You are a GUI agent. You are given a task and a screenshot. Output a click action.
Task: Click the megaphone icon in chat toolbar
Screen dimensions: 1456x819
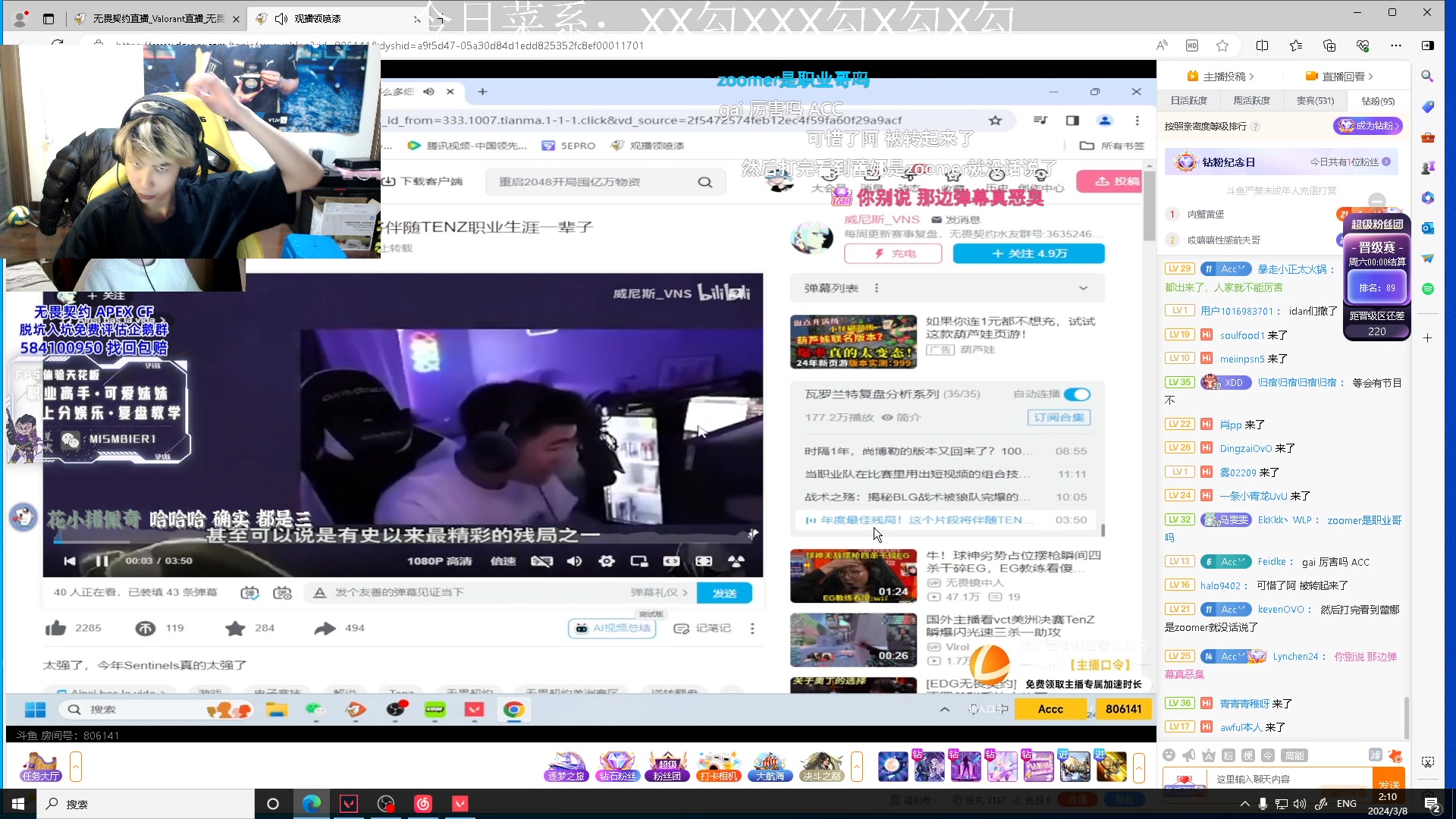click(1189, 755)
